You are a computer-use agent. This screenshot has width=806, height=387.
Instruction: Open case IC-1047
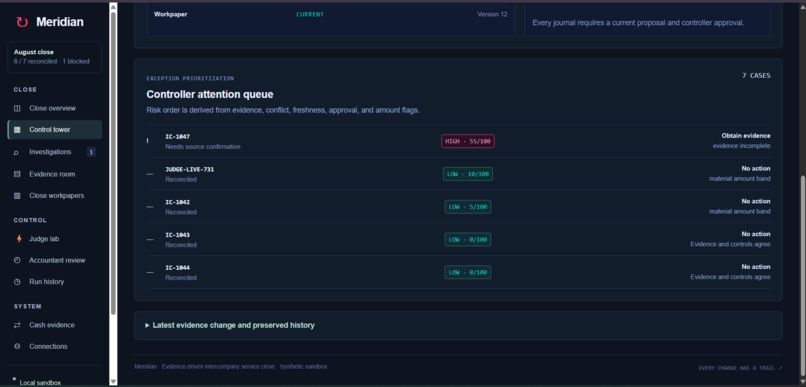click(177, 137)
